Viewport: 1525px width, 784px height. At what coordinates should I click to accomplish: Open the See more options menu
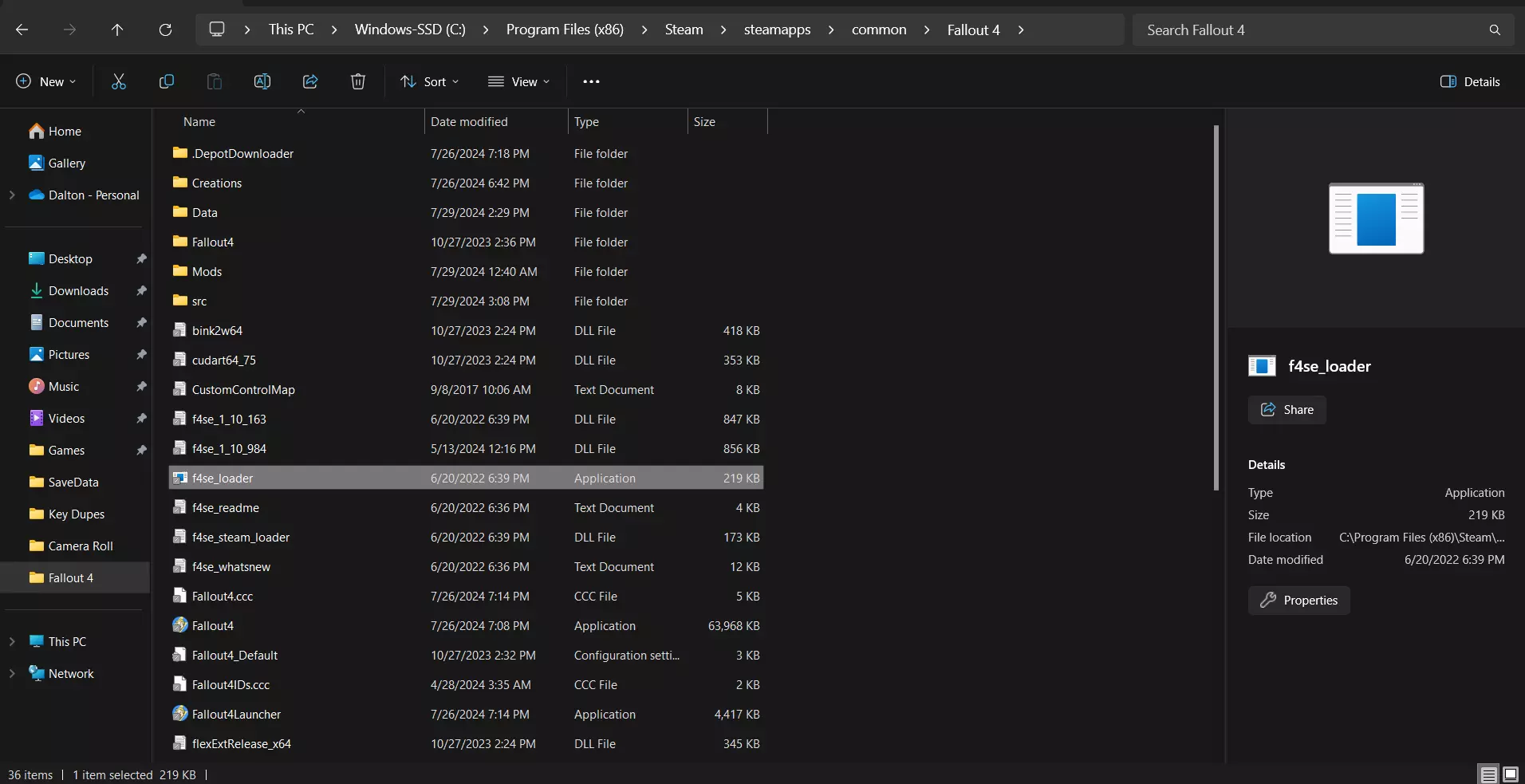pos(591,81)
